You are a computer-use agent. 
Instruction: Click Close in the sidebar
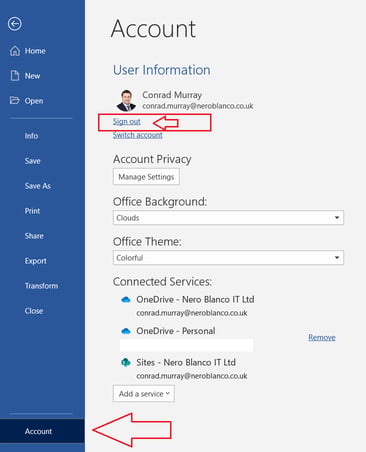34,311
